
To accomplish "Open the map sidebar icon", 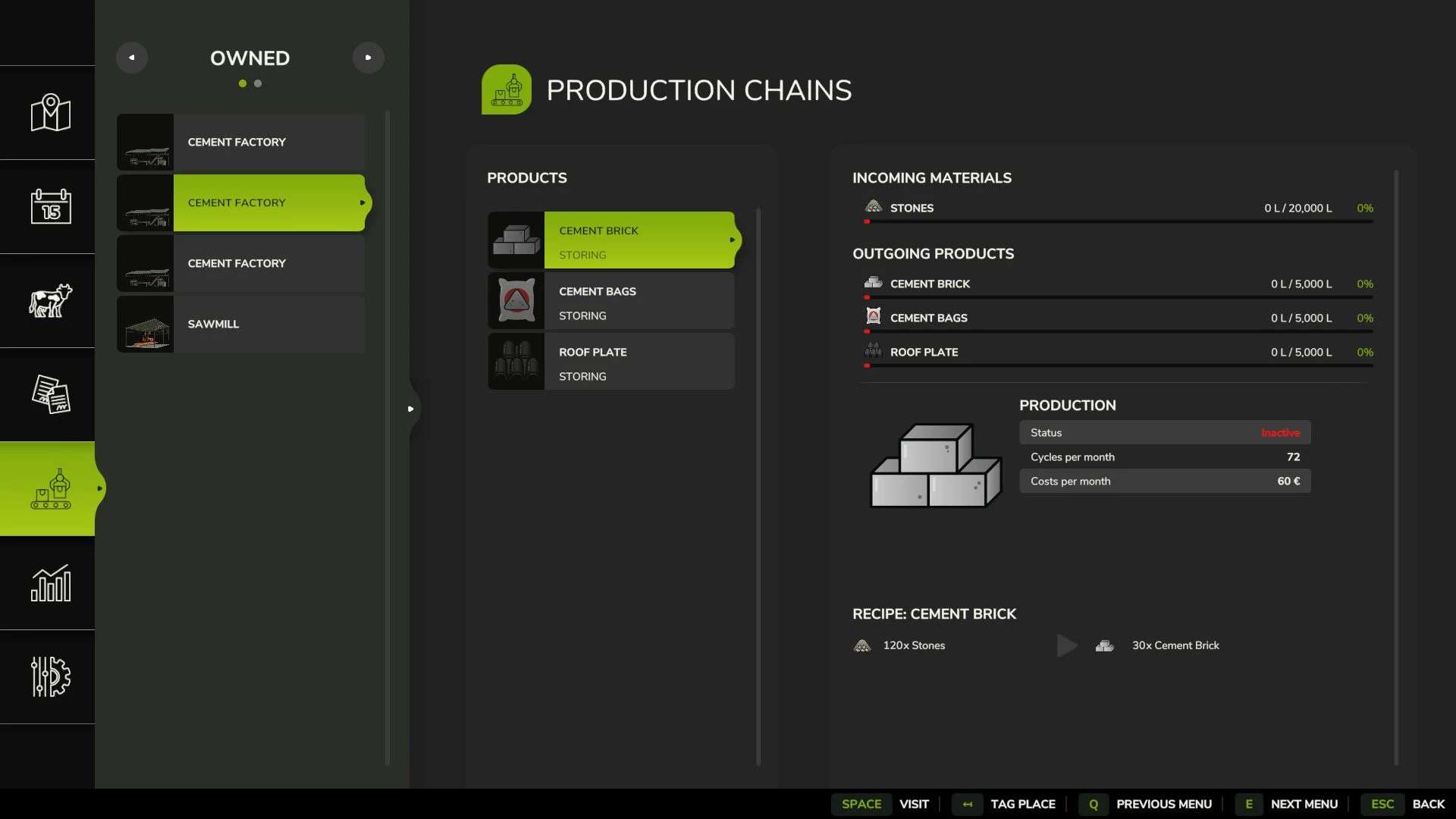I will coord(50,113).
